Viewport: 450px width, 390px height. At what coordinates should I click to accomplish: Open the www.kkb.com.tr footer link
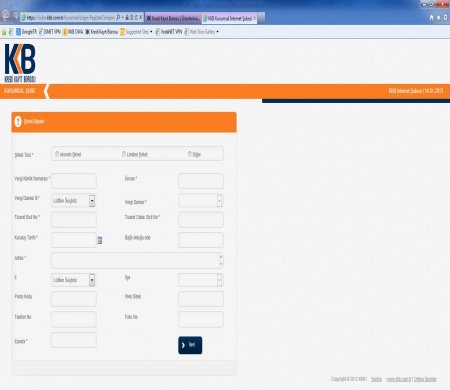click(399, 379)
